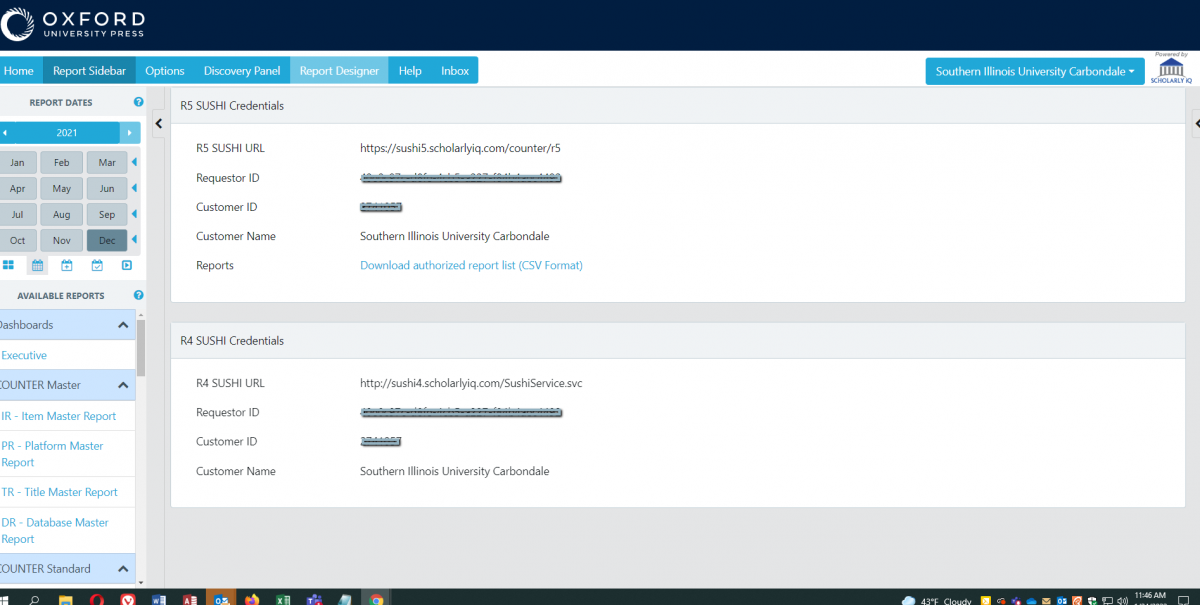Viewport: 1200px width, 605px height.
Task: Collapse the Dashboards section
Action: [x=123, y=325]
